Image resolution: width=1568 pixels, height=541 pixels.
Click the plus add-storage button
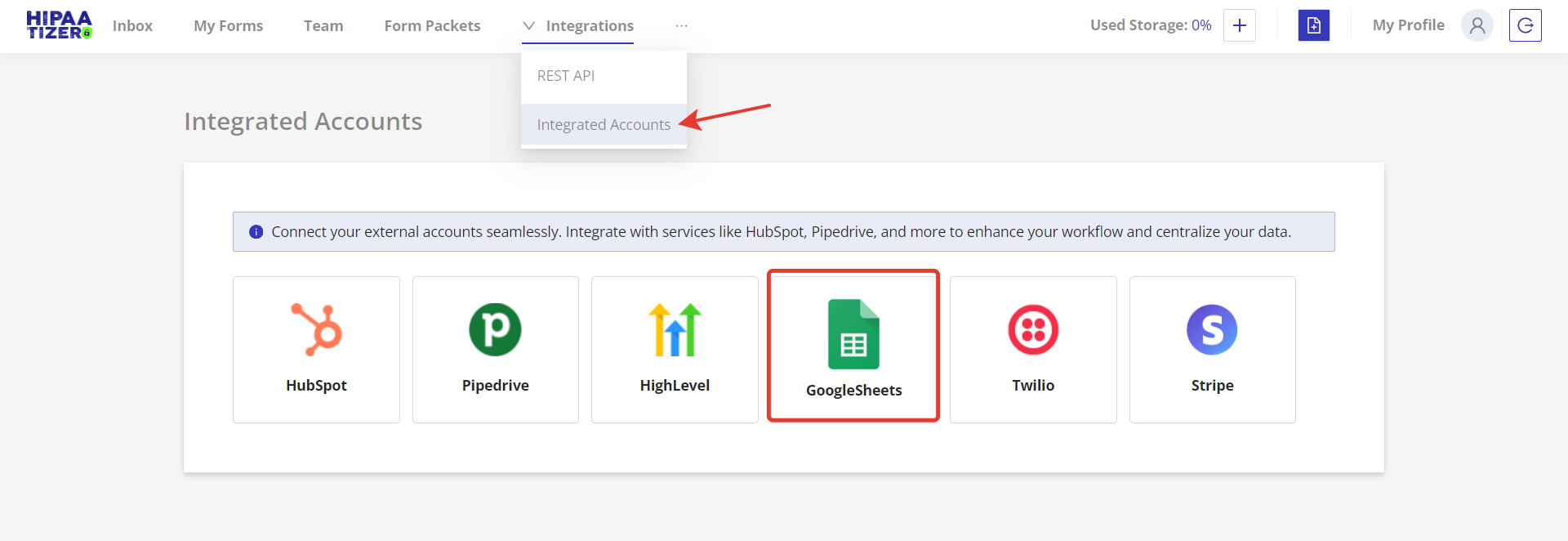tap(1239, 25)
